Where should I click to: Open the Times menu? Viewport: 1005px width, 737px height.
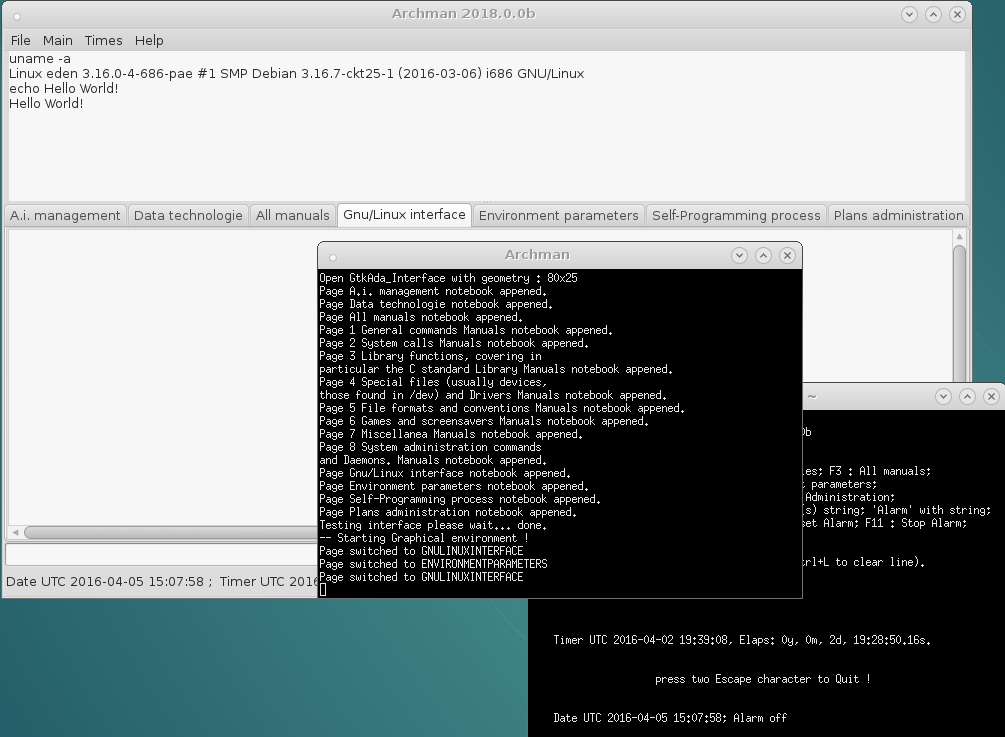(x=103, y=40)
